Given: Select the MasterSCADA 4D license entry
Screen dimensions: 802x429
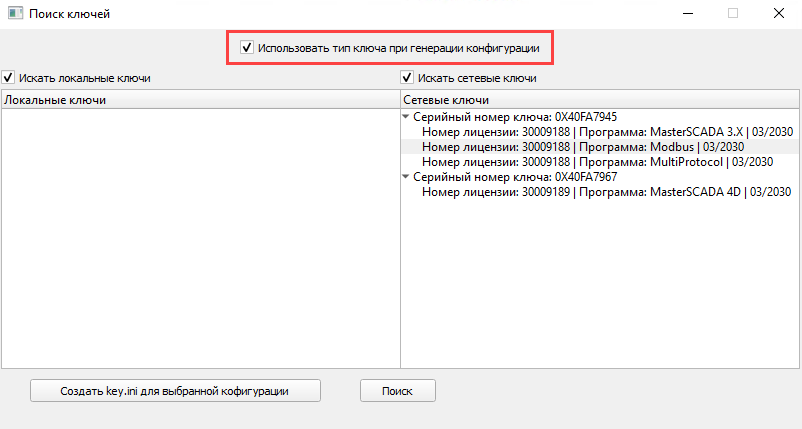Looking at the screenshot, I should pos(607,192).
